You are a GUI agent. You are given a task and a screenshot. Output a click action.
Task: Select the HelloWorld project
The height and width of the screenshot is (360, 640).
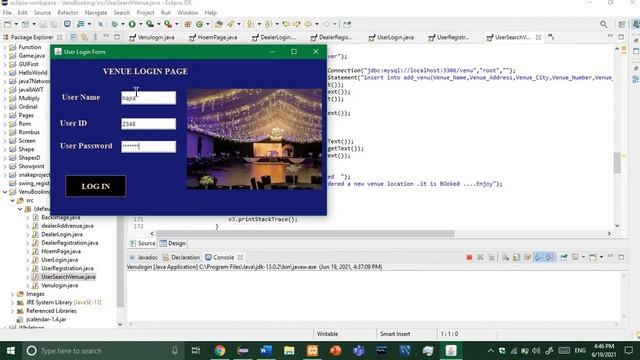(x=33, y=73)
